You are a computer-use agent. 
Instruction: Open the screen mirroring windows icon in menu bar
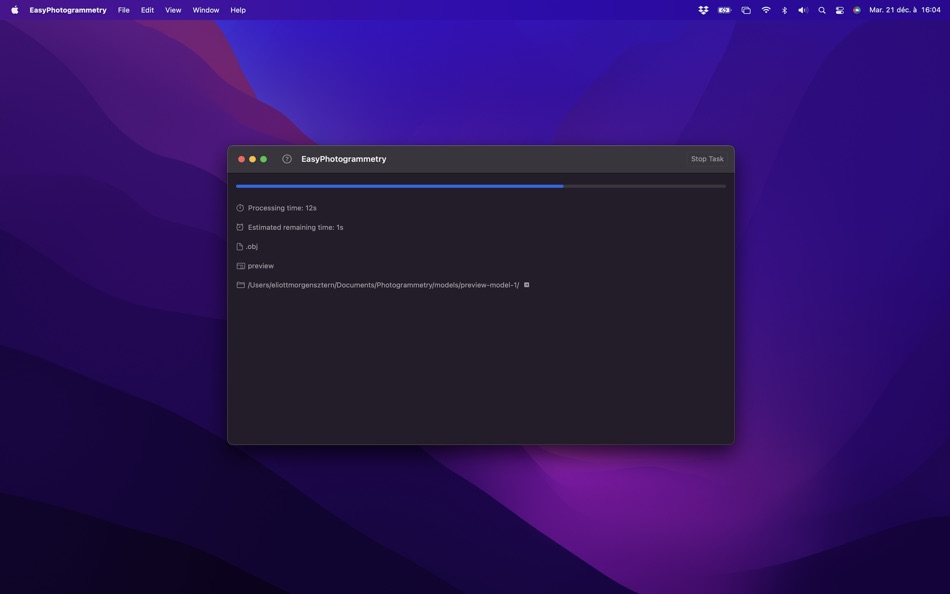click(746, 10)
